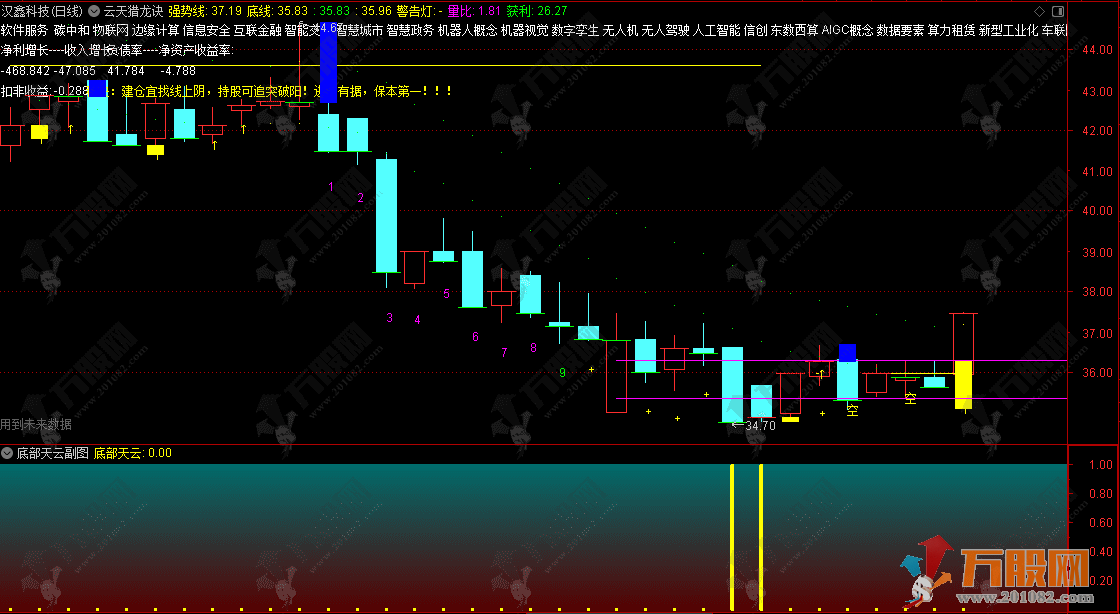The height and width of the screenshot is (614, 1120).
Task: Click the -468.842 net profit growth value
Action: (x=26, y=71)
